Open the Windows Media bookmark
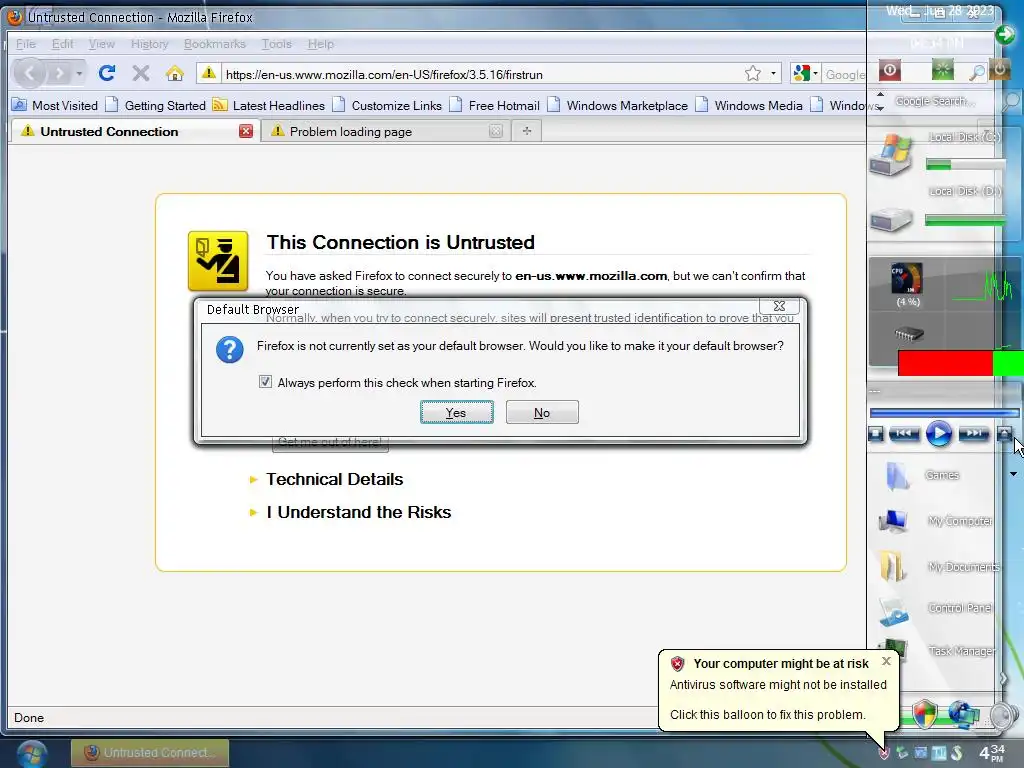1024x768 pixels. pyautogui.click(x=749, y=105)
